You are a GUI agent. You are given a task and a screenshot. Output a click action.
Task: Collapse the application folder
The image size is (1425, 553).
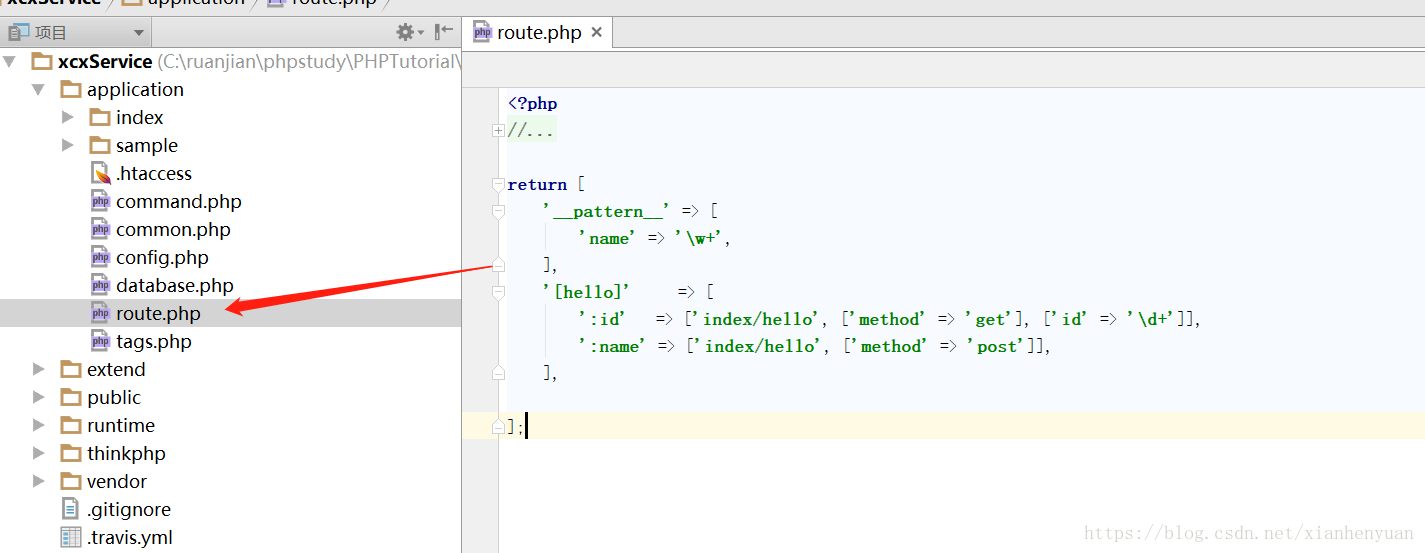click(x=38, y=89)
